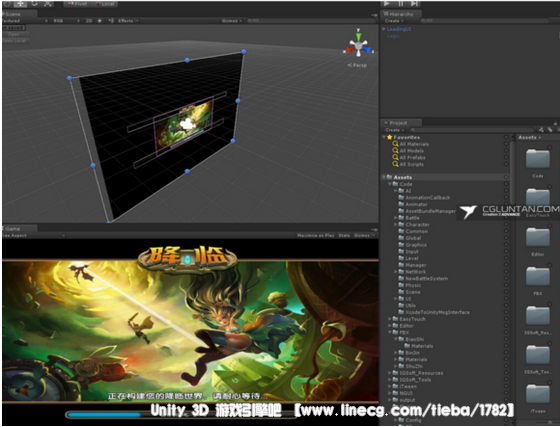Open the Effects dropdown in Scene view
Viewport: 560px width, 427px height.
(127, 21)
